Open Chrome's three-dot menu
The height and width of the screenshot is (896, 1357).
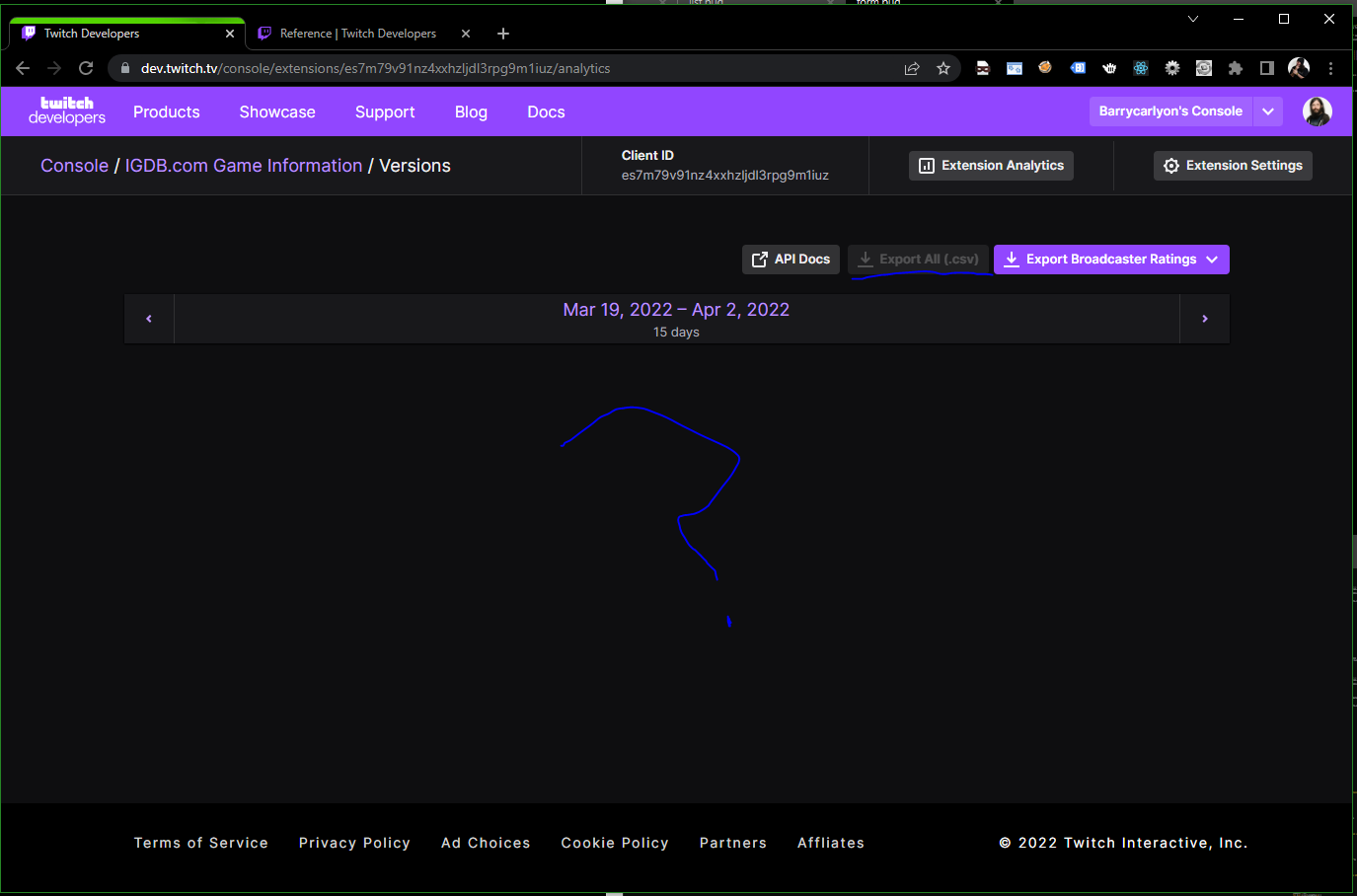(1330, 68)
